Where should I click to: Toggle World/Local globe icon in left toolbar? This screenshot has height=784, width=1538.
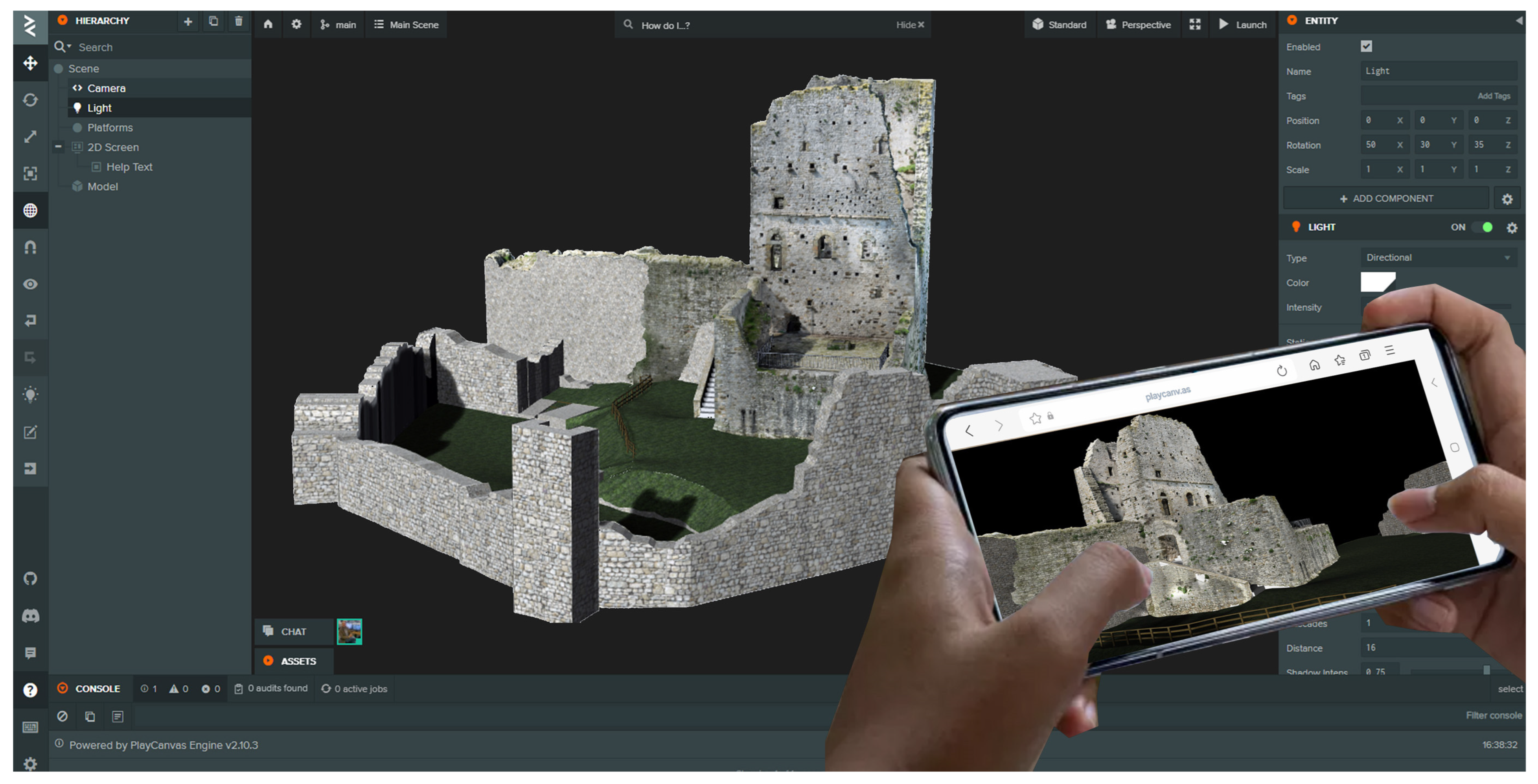30,211
